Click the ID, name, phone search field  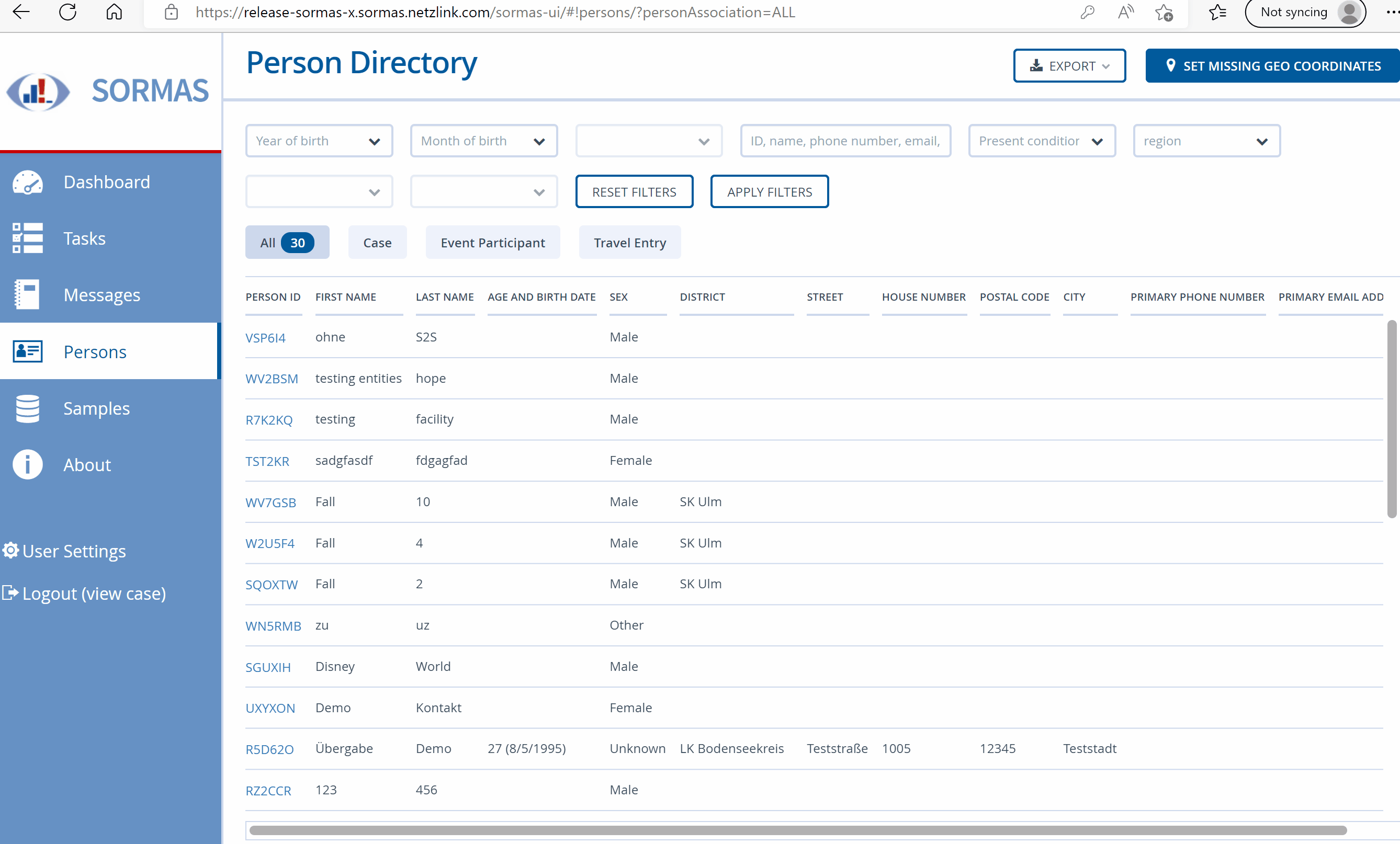[x=845, y=141]
